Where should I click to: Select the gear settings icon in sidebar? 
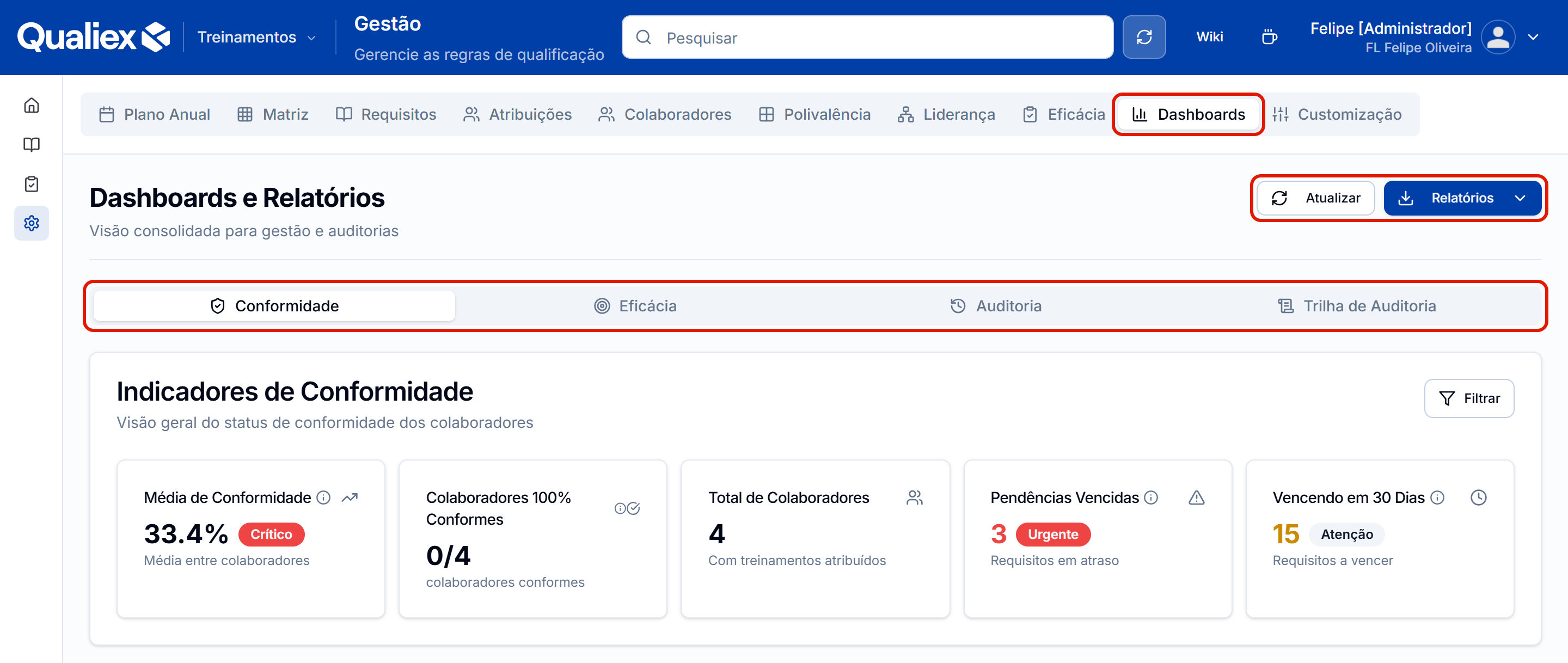[x=32, y=223]
